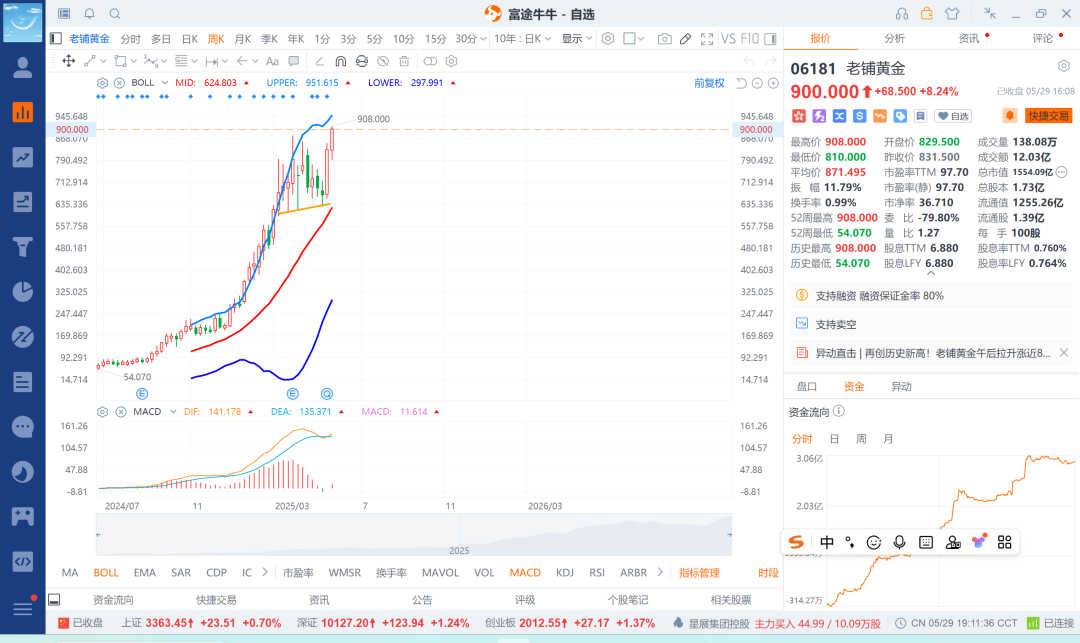Screen dimensions: 1080x643
Task: Toggle the pin-link drawing lock icon
Action: pyautogui.click(x=362, y=61)
